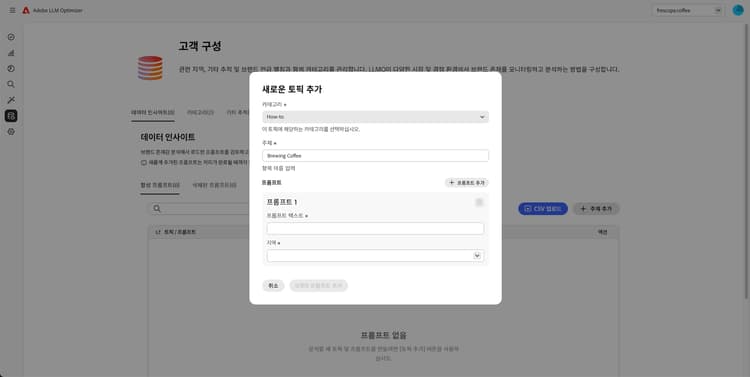Open the wand tools sidebar icon
Image resolution: width=750 pixels, height=377 pixels.
click(11, 100)
